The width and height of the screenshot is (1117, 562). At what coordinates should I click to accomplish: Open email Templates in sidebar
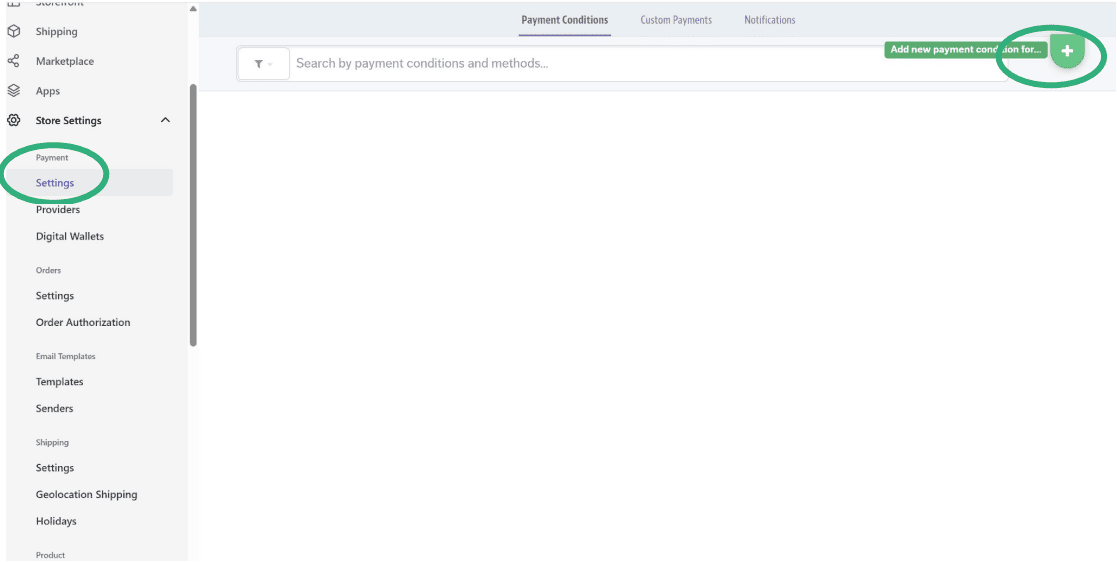60,382
